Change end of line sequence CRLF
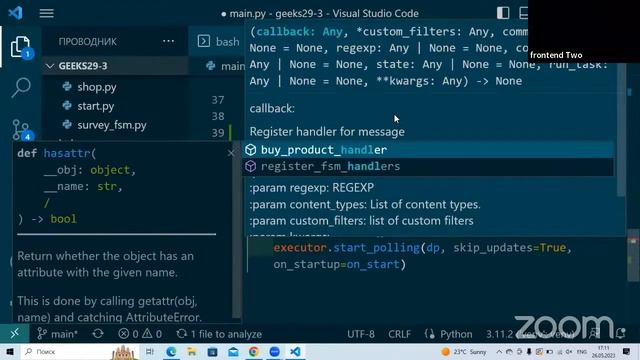The height and width of the screenshot is (360, 640). coord(400,334)
